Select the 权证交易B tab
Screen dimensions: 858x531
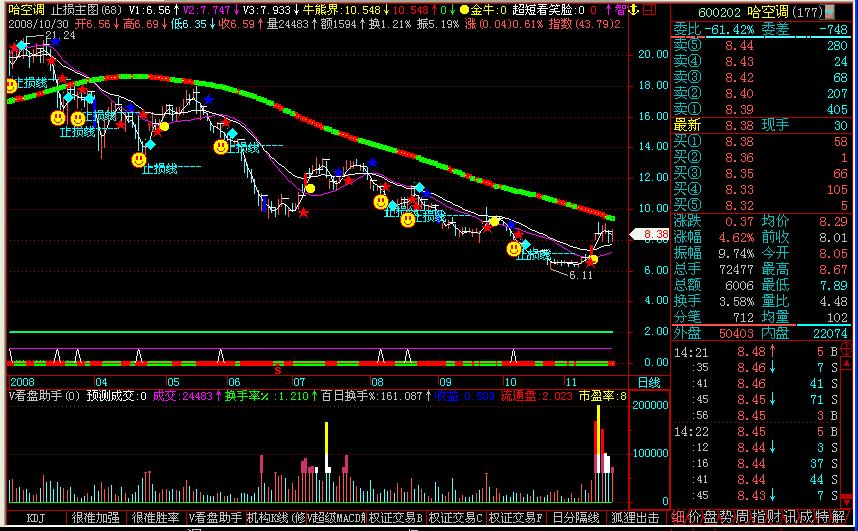tap(396, 517)
